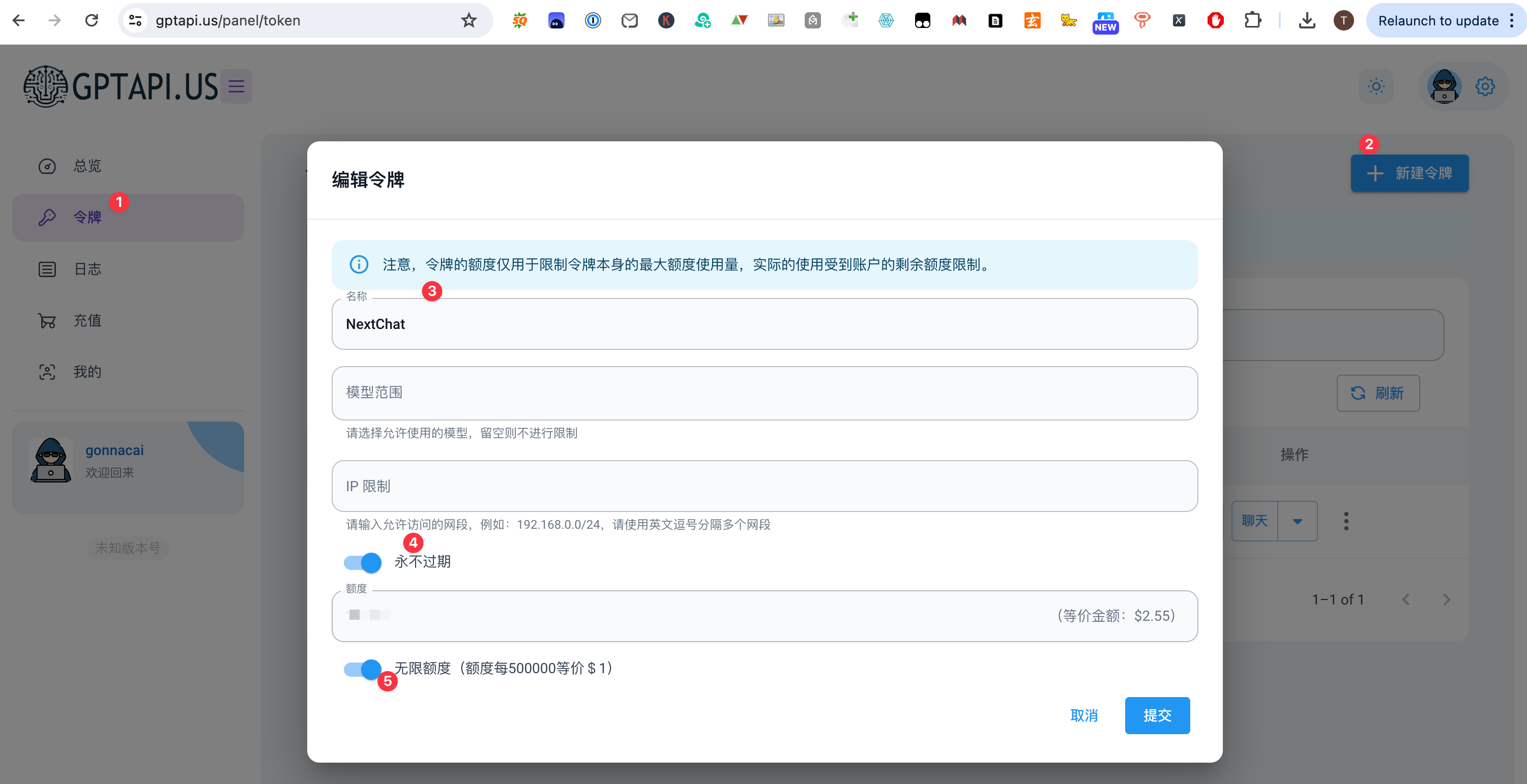Click the 操作 column header

click(x=1295, y=455)
